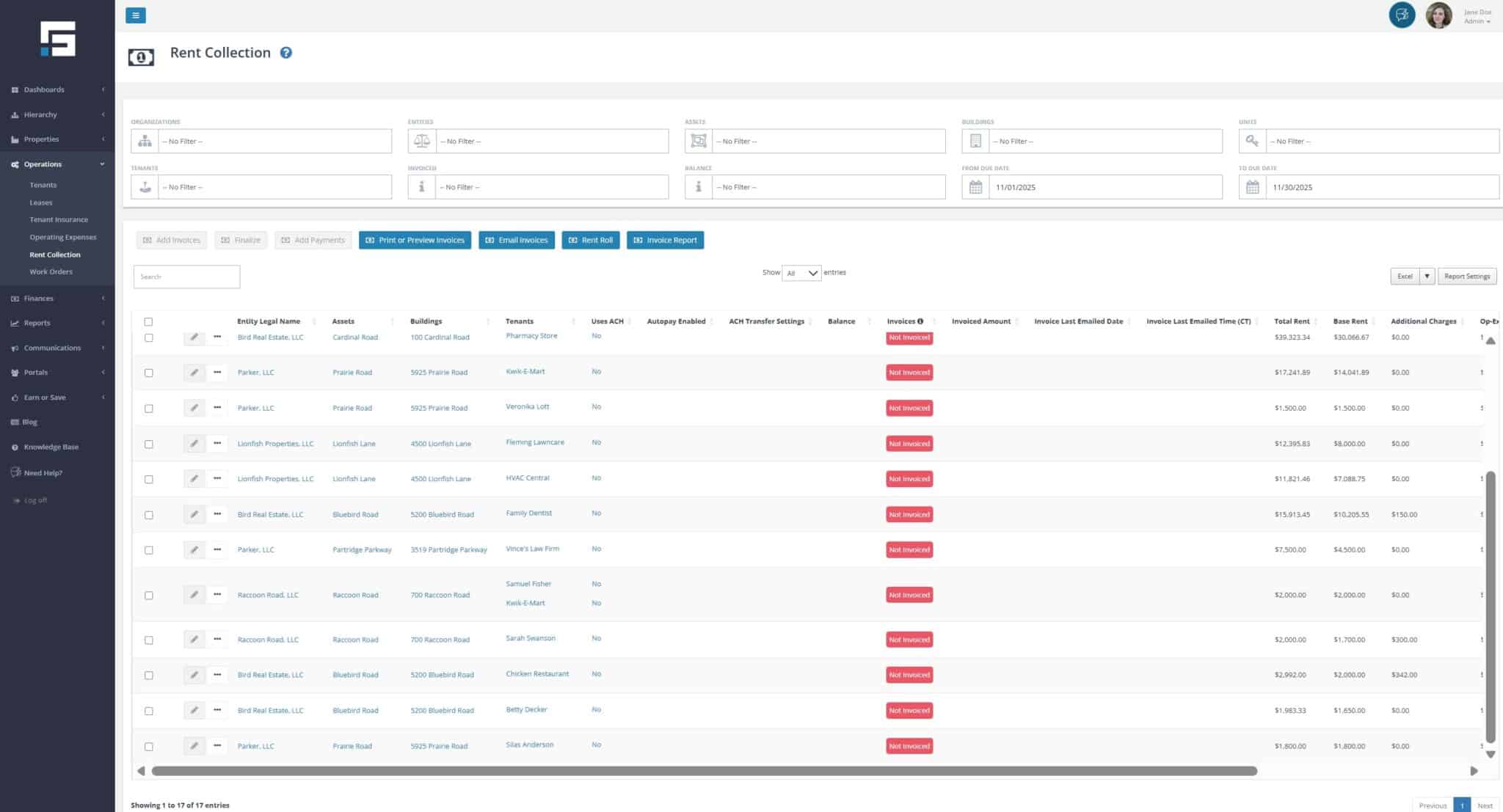Screen dimensions: 1503x812
Task: Expand the Excel export dropdown arrow
Action: pos(1427,277)
